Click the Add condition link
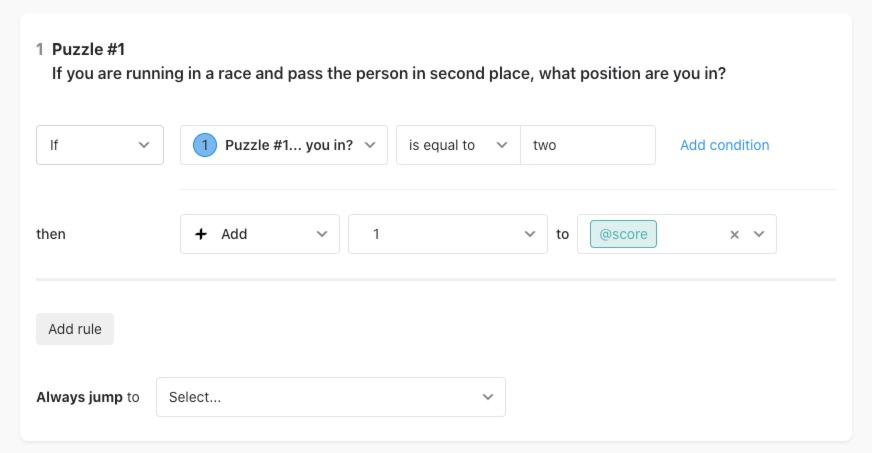 click(x=725, y=145)
